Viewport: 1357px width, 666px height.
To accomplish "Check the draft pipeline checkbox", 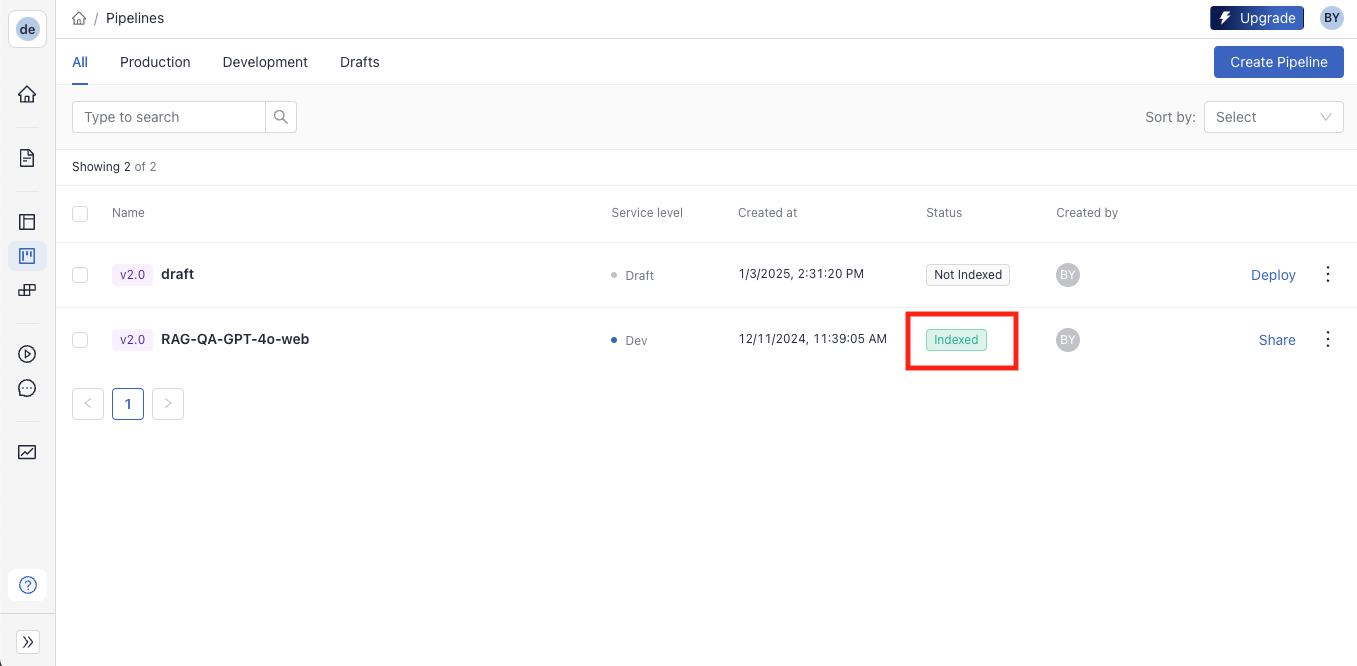I will point(80,275).
